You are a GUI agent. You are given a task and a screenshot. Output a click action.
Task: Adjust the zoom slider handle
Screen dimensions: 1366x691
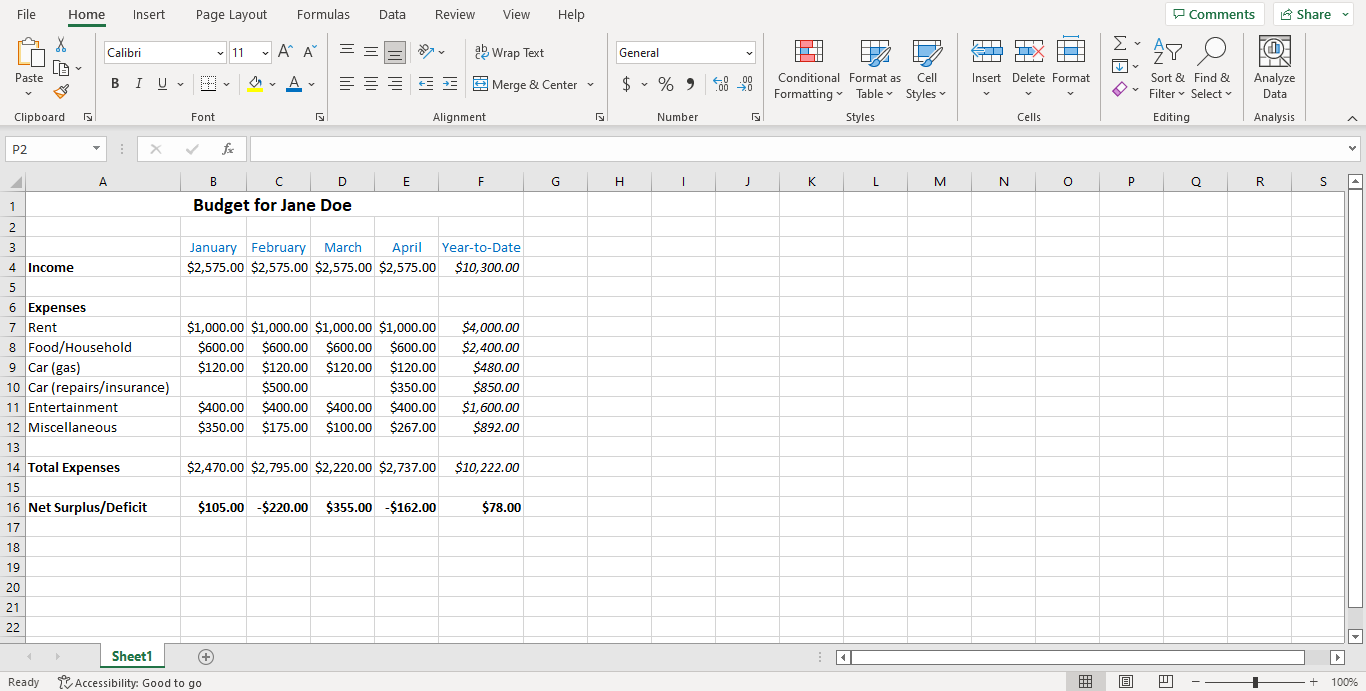[1255, 682]
